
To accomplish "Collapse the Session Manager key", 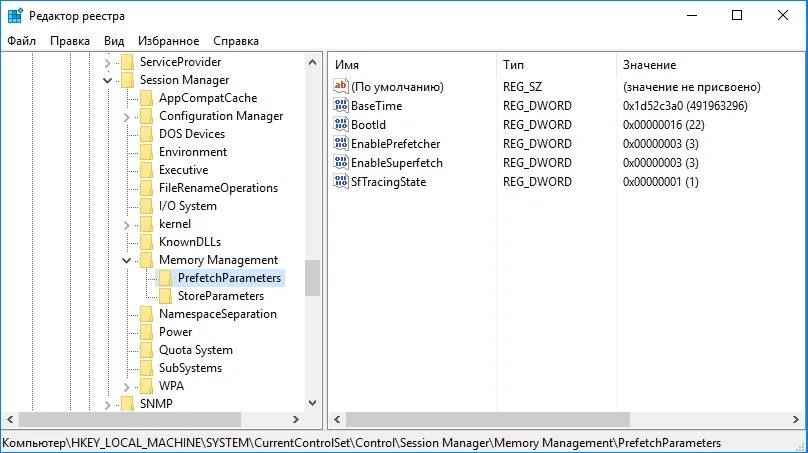I will (x=107, y=80).
